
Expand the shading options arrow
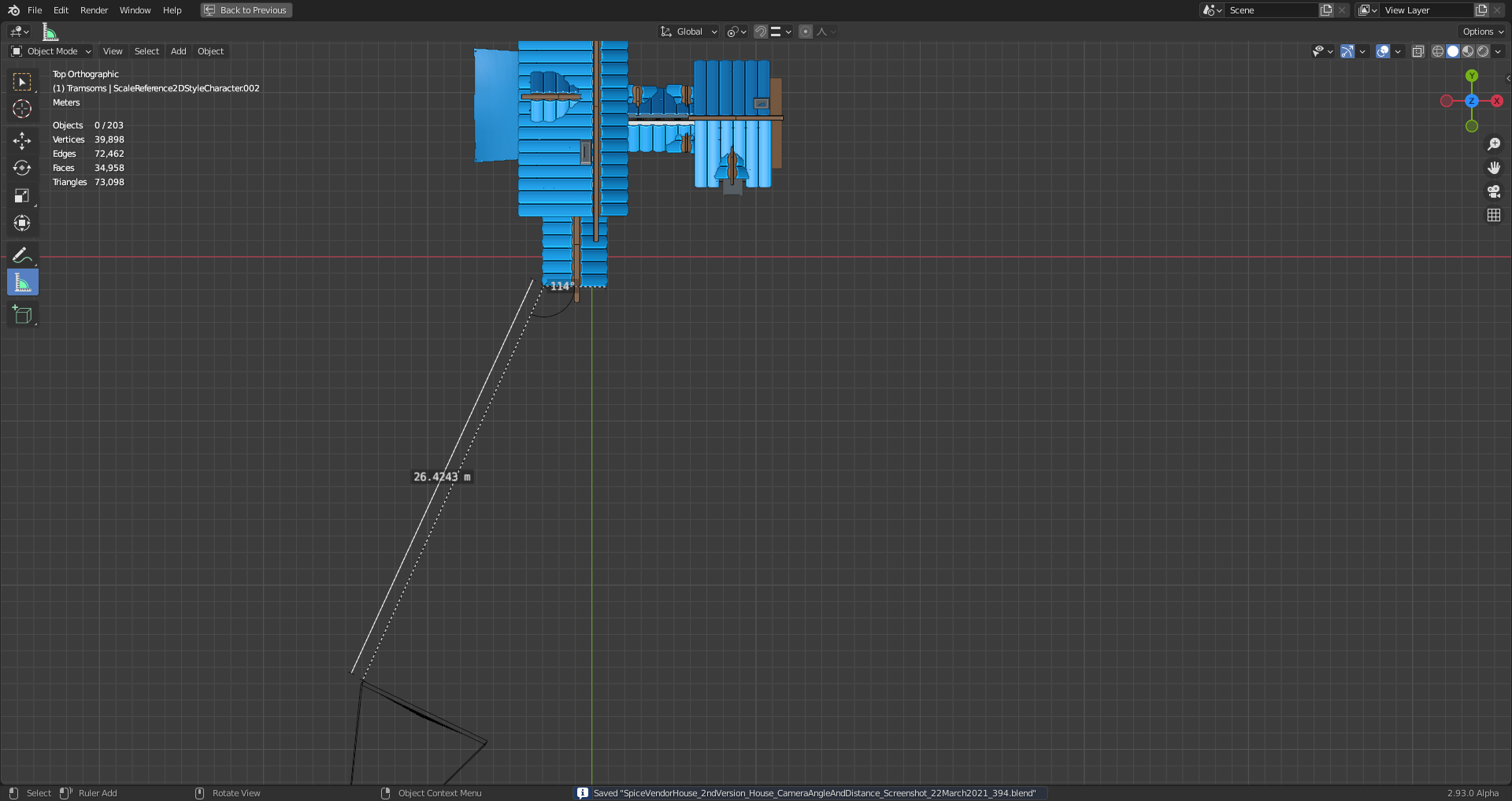click(x=1498, y=51)
